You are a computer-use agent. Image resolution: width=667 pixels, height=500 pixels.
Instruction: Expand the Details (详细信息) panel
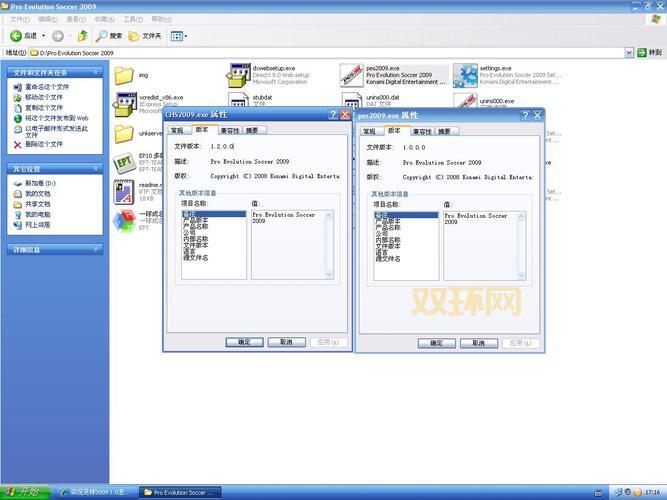click(x=96, y=249)
